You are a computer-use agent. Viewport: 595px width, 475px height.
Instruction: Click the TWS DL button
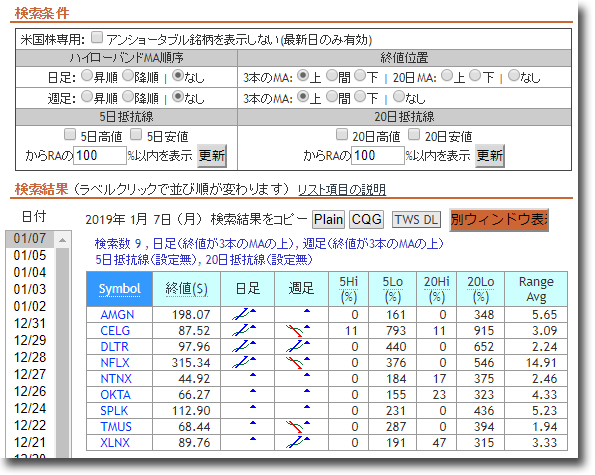(416, 219)
